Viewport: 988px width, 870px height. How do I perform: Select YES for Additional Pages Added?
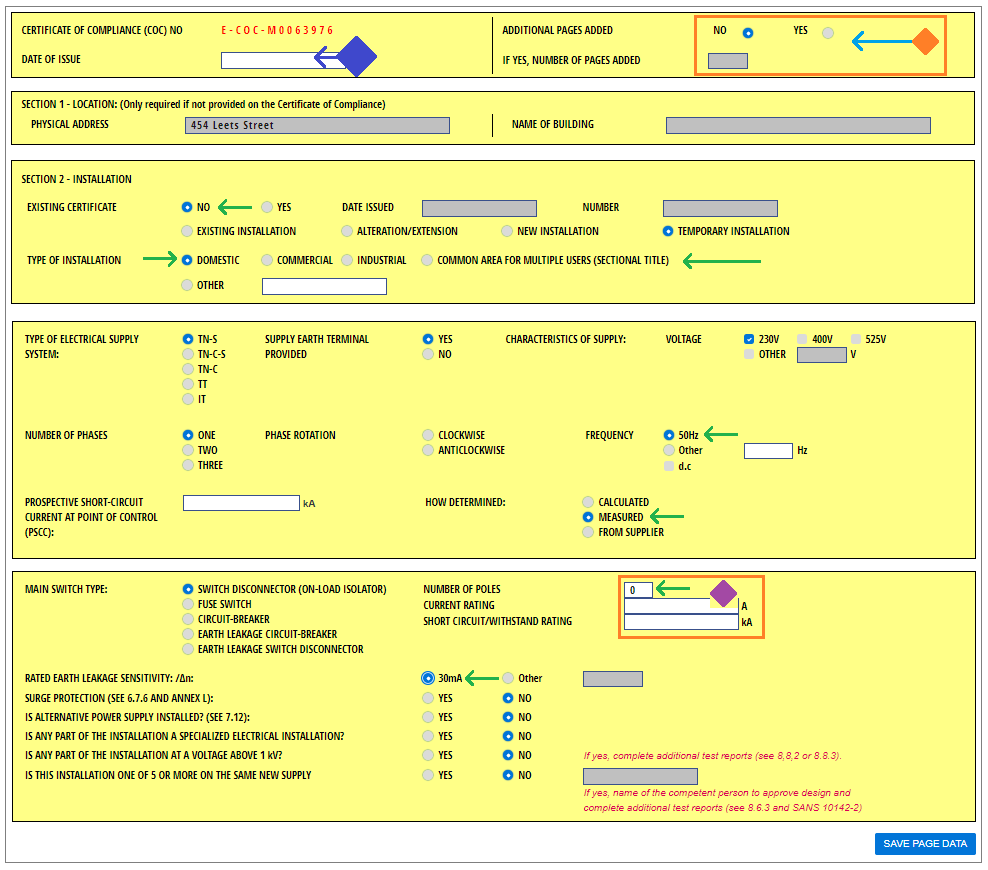827,33
